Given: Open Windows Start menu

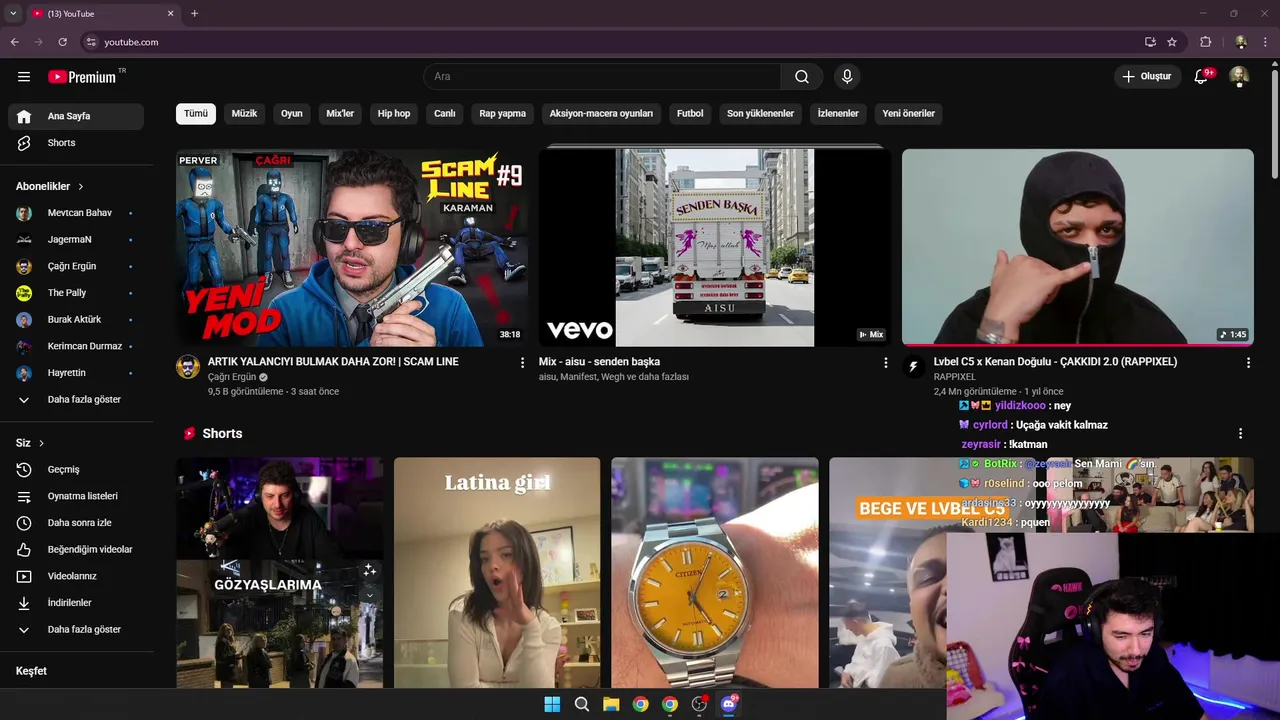Looking at the screenshot, I should tap(552, 704).
